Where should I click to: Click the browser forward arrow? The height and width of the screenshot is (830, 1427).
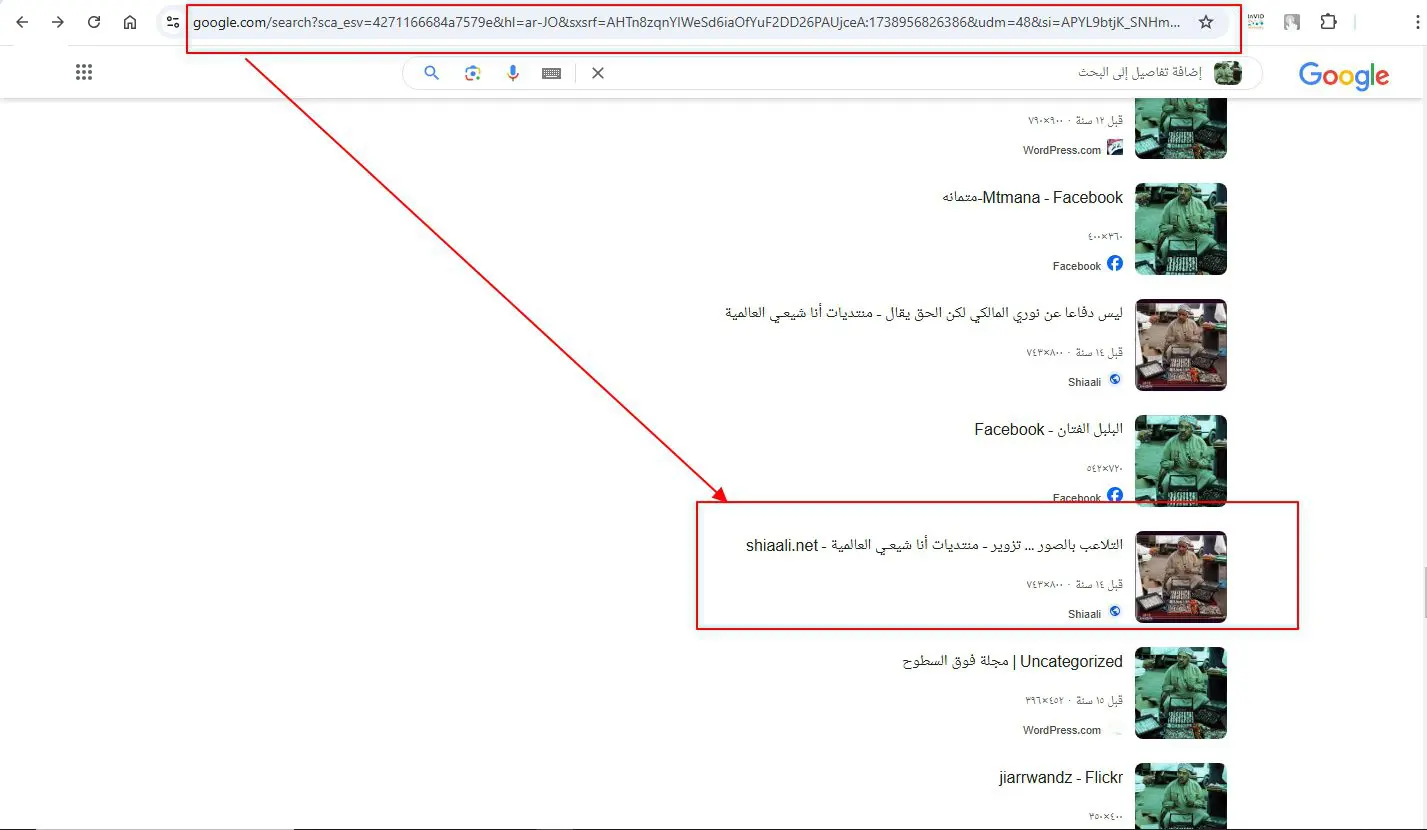click(x=58, y=22)
